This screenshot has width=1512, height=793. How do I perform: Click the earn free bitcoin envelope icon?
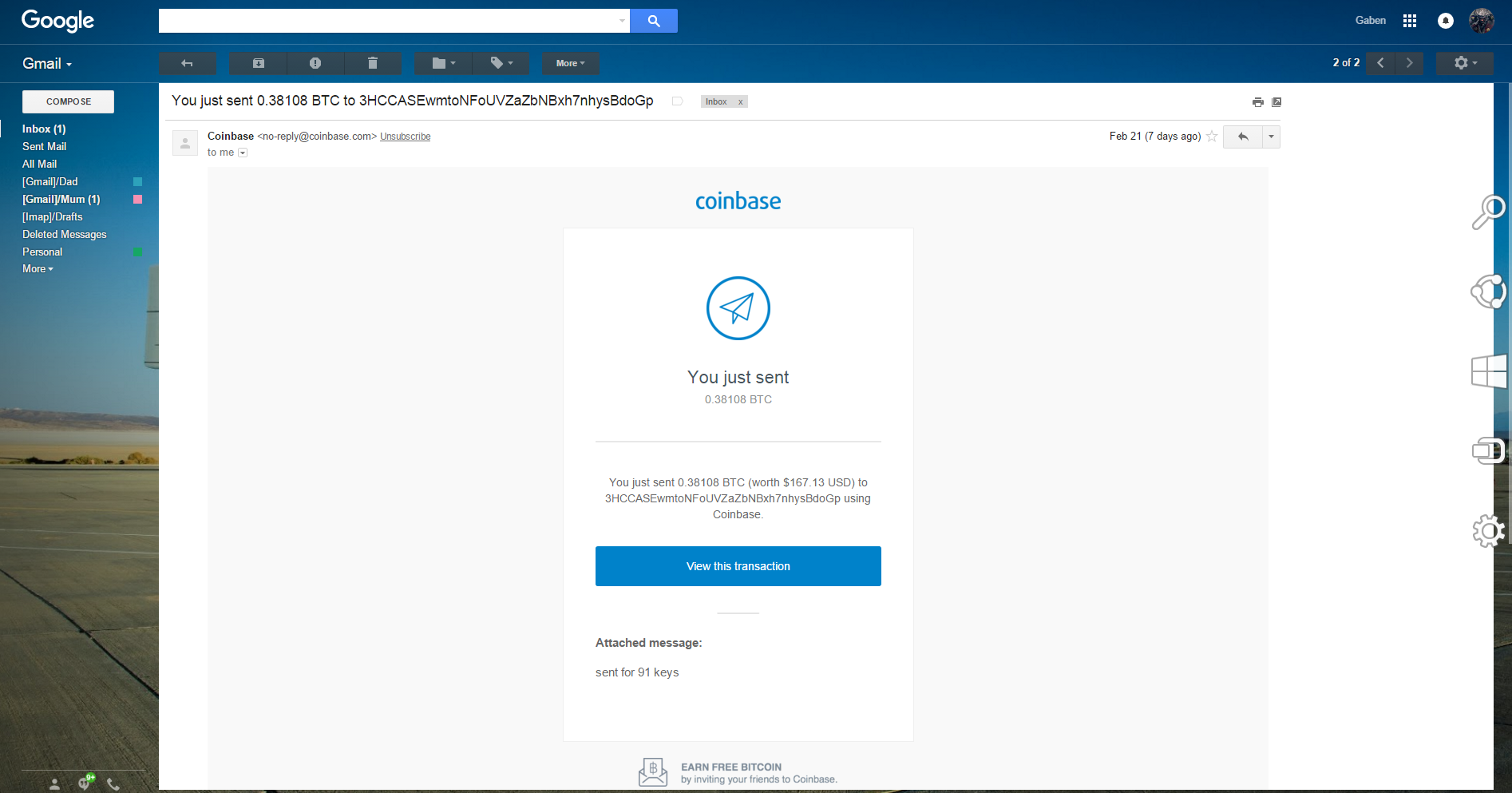click(x=653, y=772)
